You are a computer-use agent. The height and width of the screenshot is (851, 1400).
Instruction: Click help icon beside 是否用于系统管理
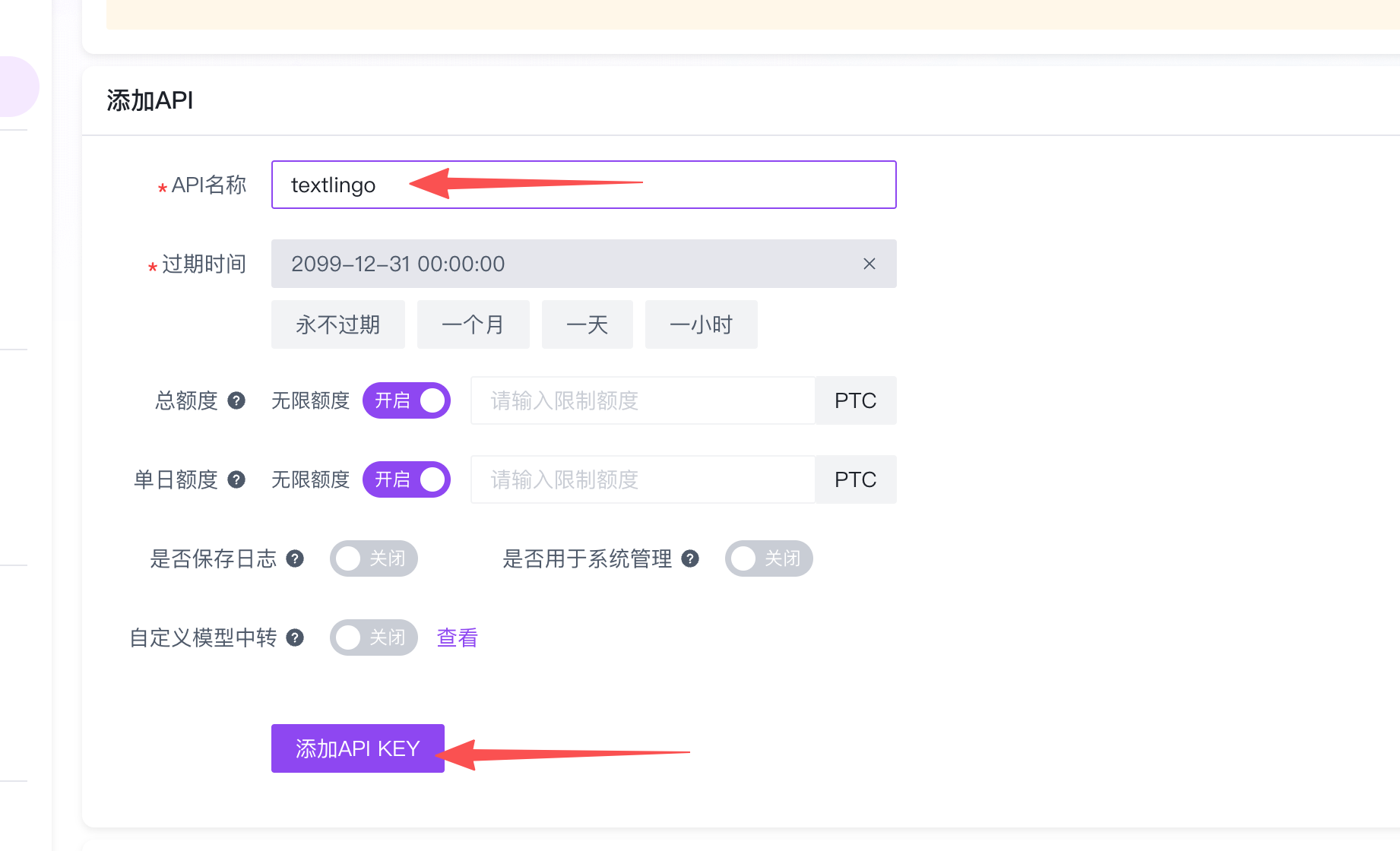coord(690,558)
